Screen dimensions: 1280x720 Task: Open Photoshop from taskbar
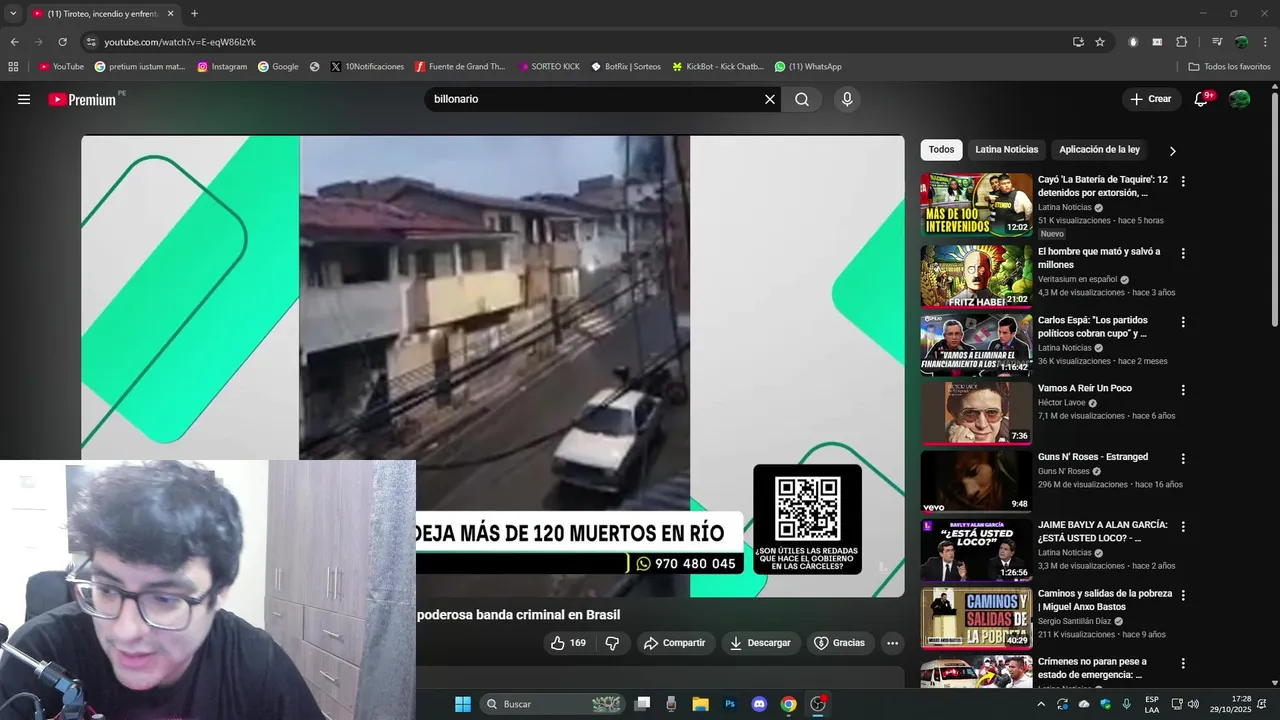(x=730, y=704)
